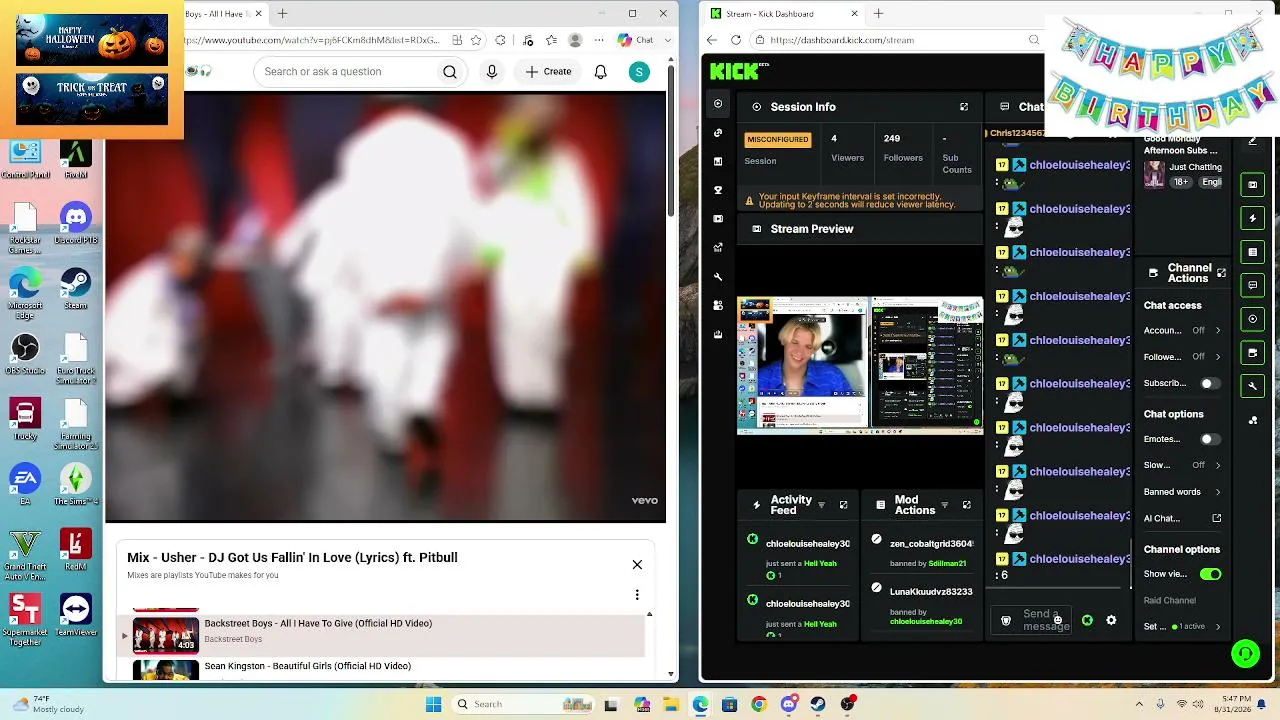This screenshot has width=1280, height=720.
Task: Pop out the Session Info panel
Action: coord(964,107)
